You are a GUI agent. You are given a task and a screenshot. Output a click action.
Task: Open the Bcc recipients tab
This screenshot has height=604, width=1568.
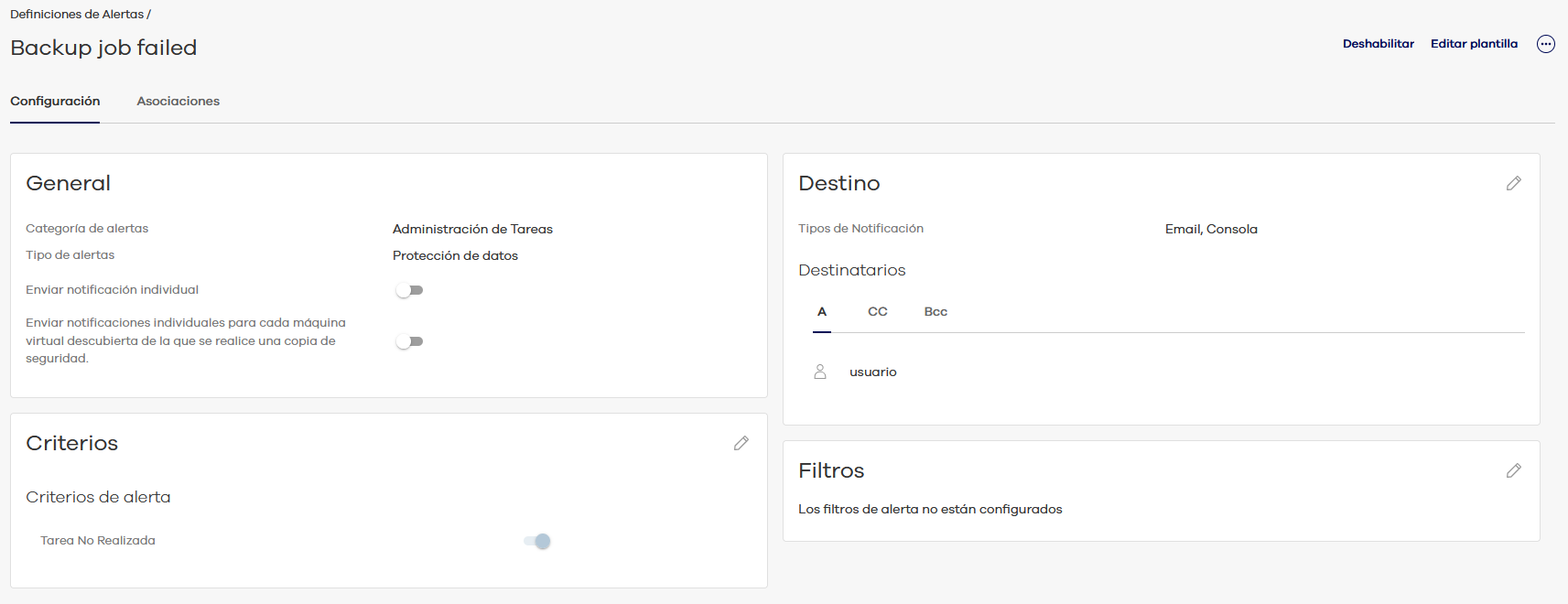tap(935, 312)
